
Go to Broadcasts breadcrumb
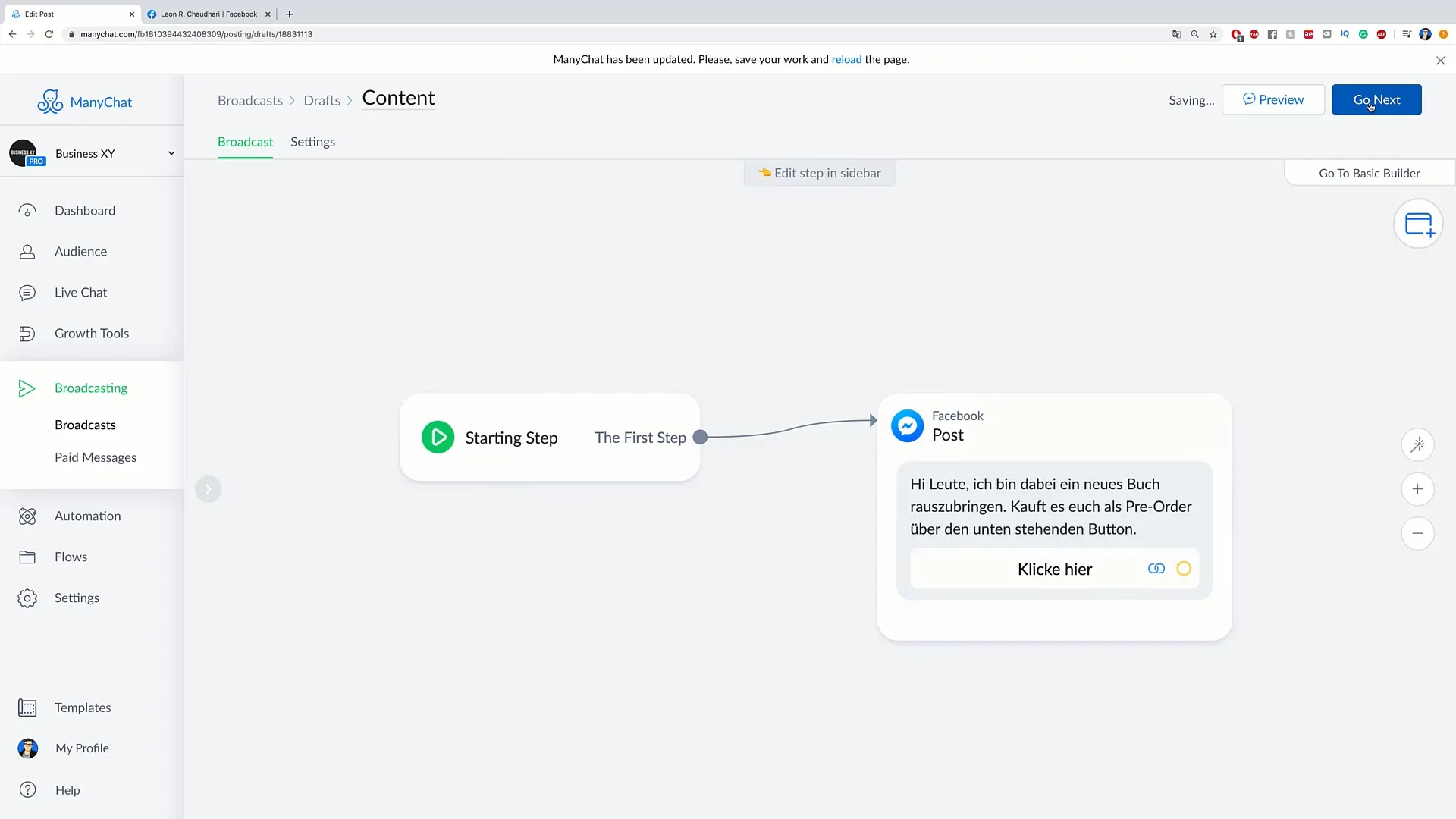pyautogui.click(x=250, y=101)
